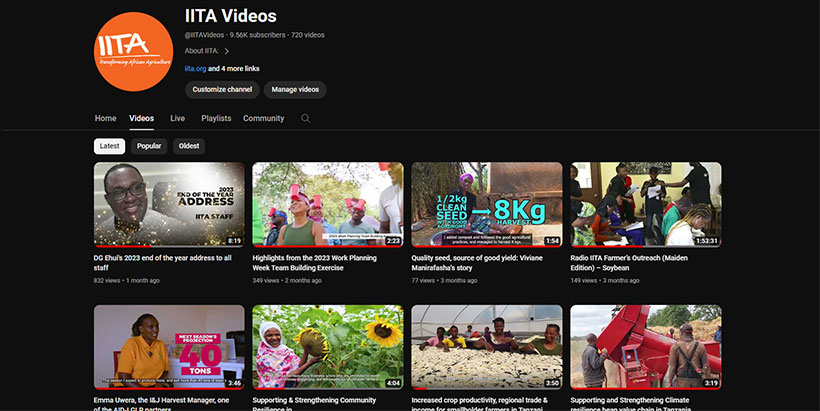Toggle the Latest sort filter chip

(x=109, y=146)
